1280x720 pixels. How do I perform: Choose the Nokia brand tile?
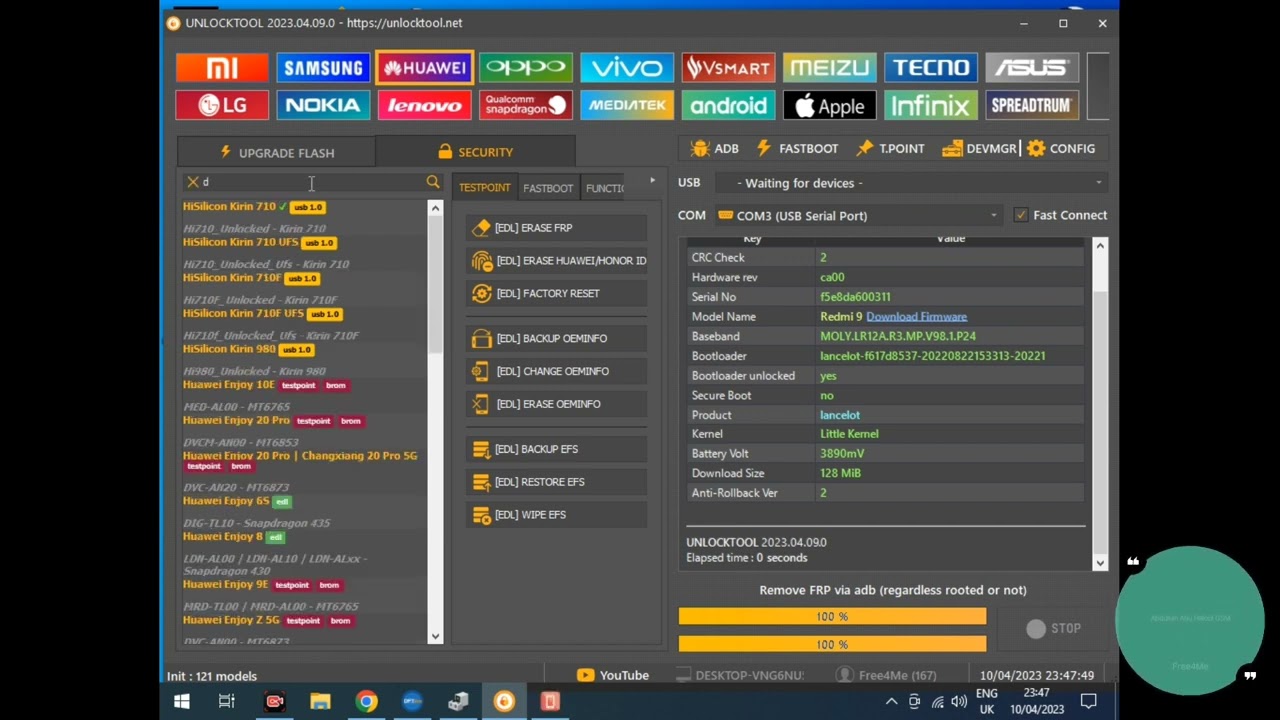click(x=323, y=105)
